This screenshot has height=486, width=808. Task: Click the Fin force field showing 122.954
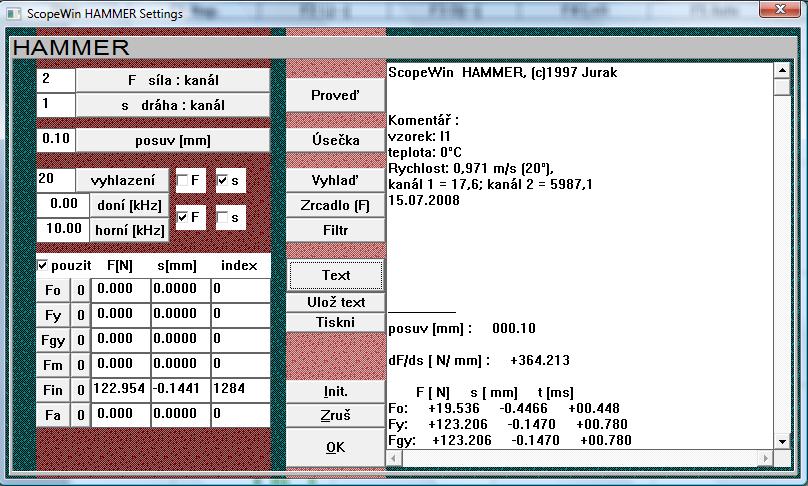point(121,390)
